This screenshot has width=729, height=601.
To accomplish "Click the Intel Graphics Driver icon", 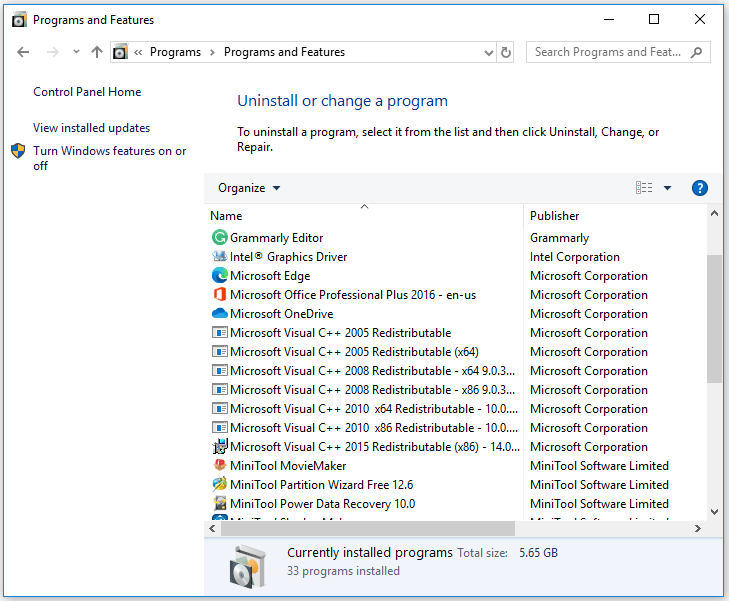I will pyautogui.click(x=219, y=256).
